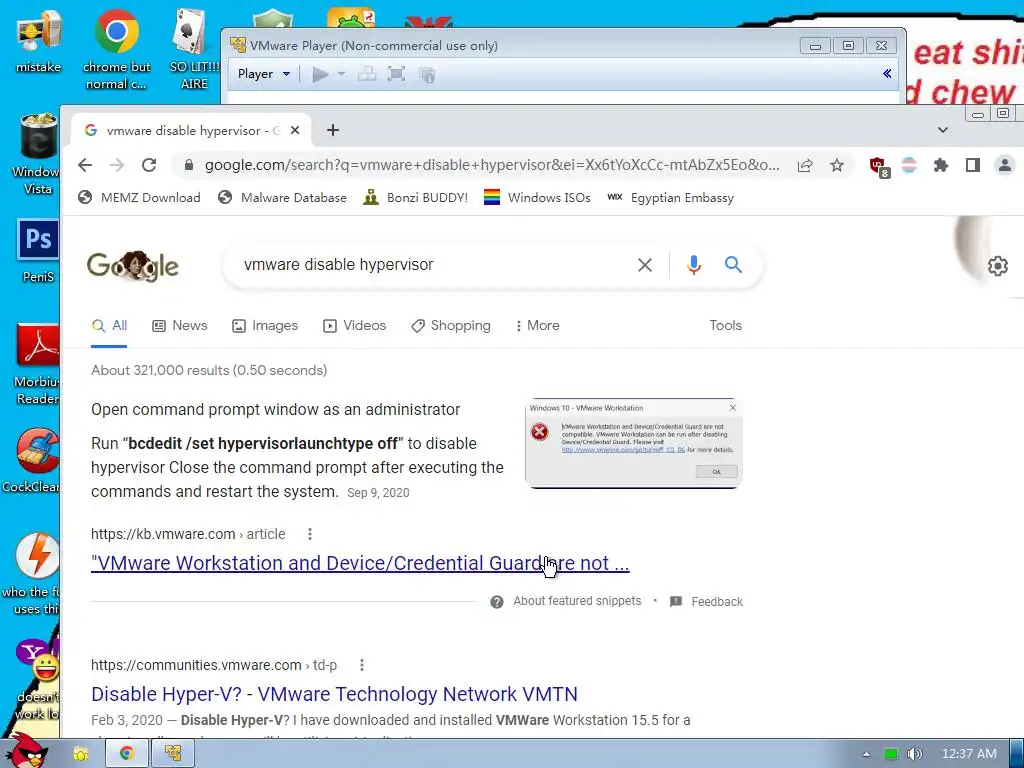Image resolution: width=1024 pixels, height=768 pixels.
Task: Click the Angry Birds start button
Action: pyautogui.click(x=27, y=751)
